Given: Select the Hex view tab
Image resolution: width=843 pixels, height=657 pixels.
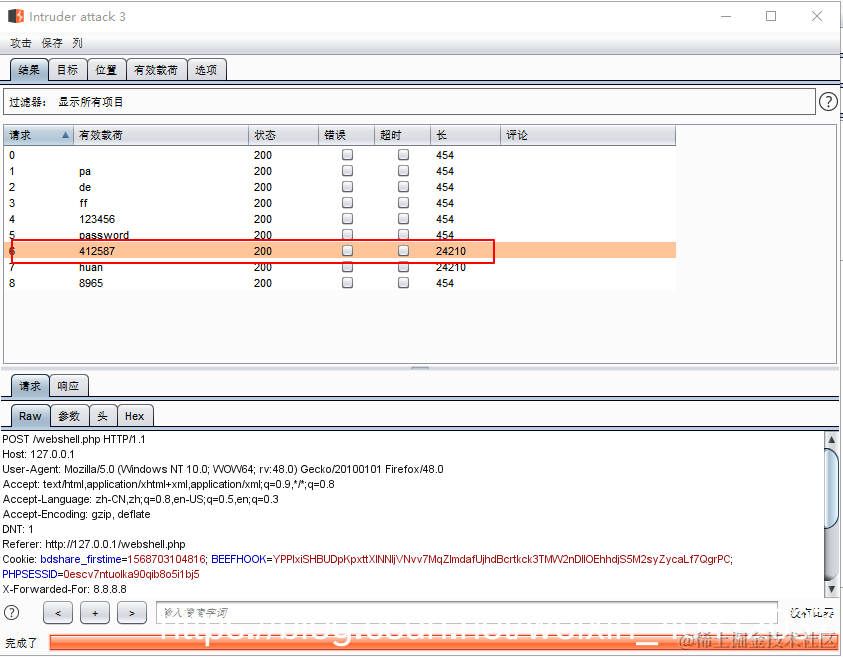Looking at the screenshot, I should (x=134, y=416).
